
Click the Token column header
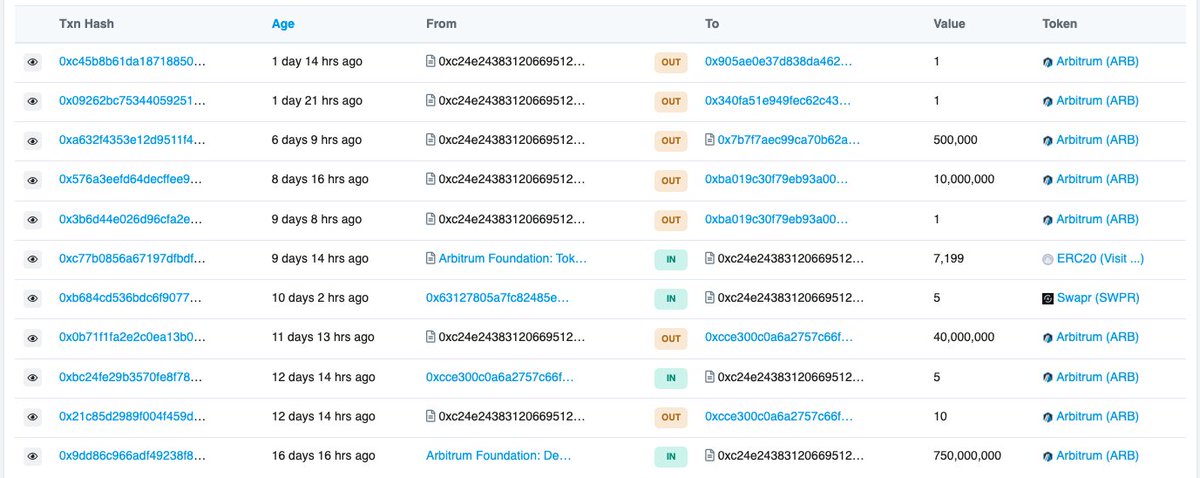tap(1060, 23)
